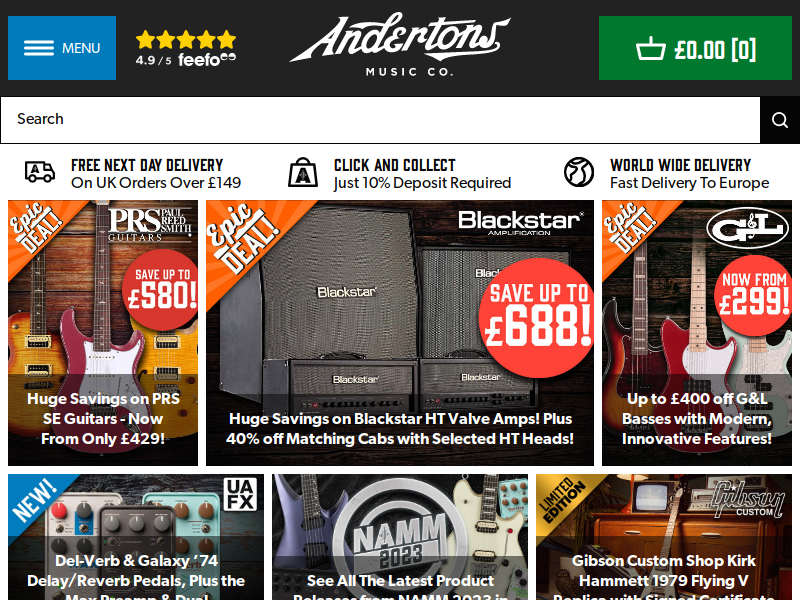The image size is (800, 600).
Task: Click the world wide delivery globe icon
Action: [x=579, y=172]
